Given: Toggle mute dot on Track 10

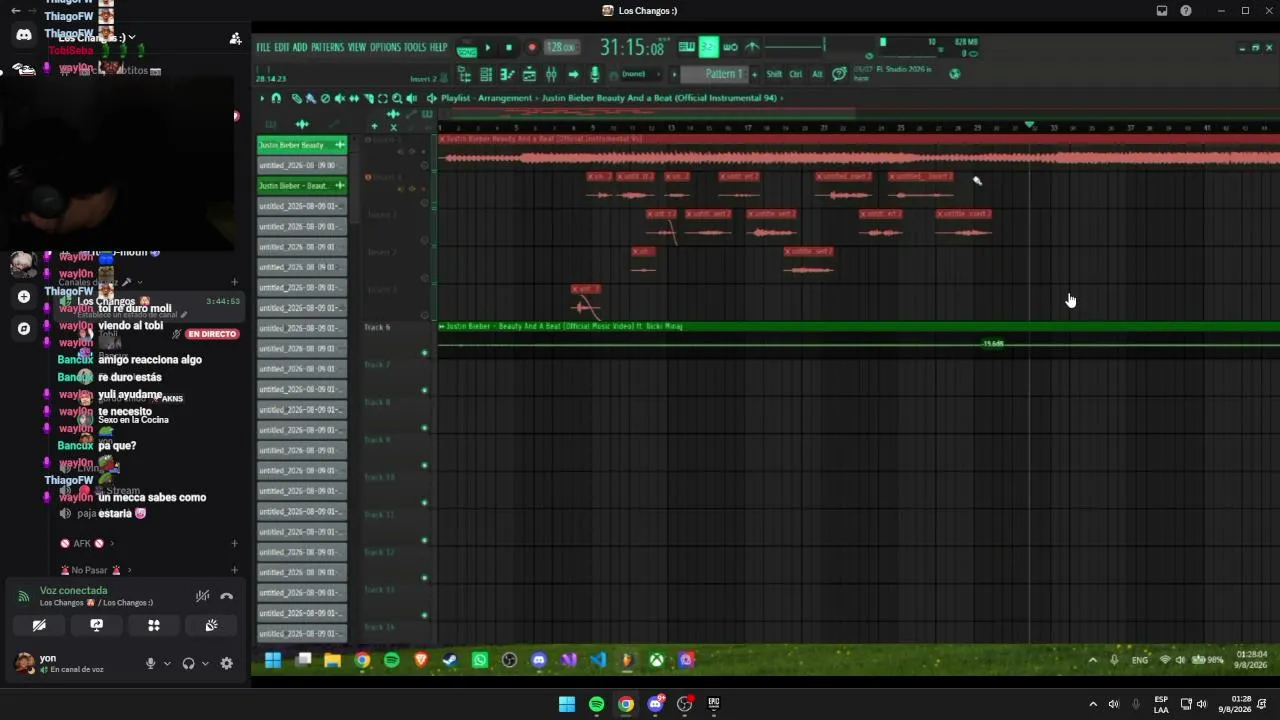Looking at the screenshot, I should [x=425, y=503].
